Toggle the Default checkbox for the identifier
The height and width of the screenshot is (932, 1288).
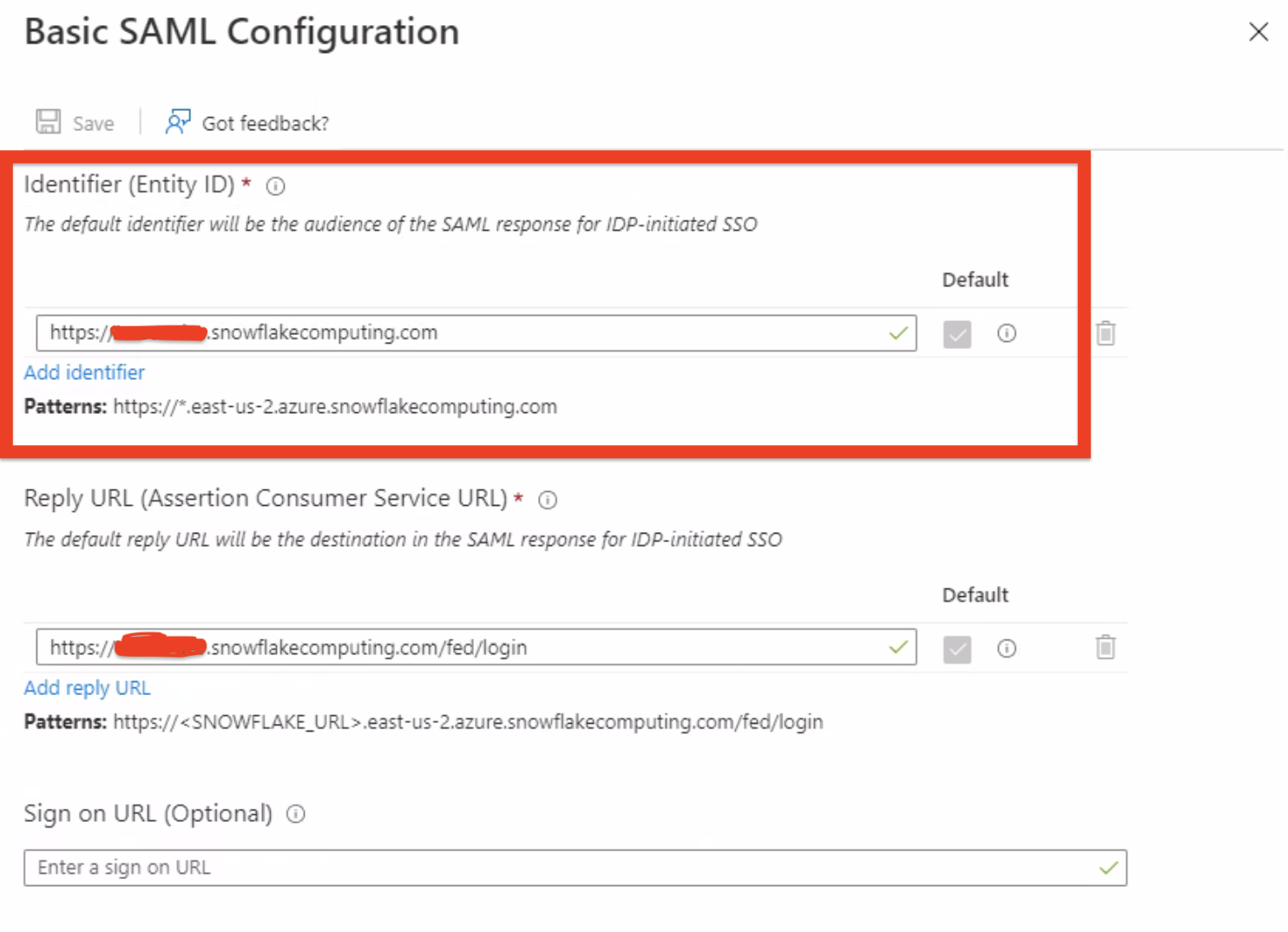957,334
